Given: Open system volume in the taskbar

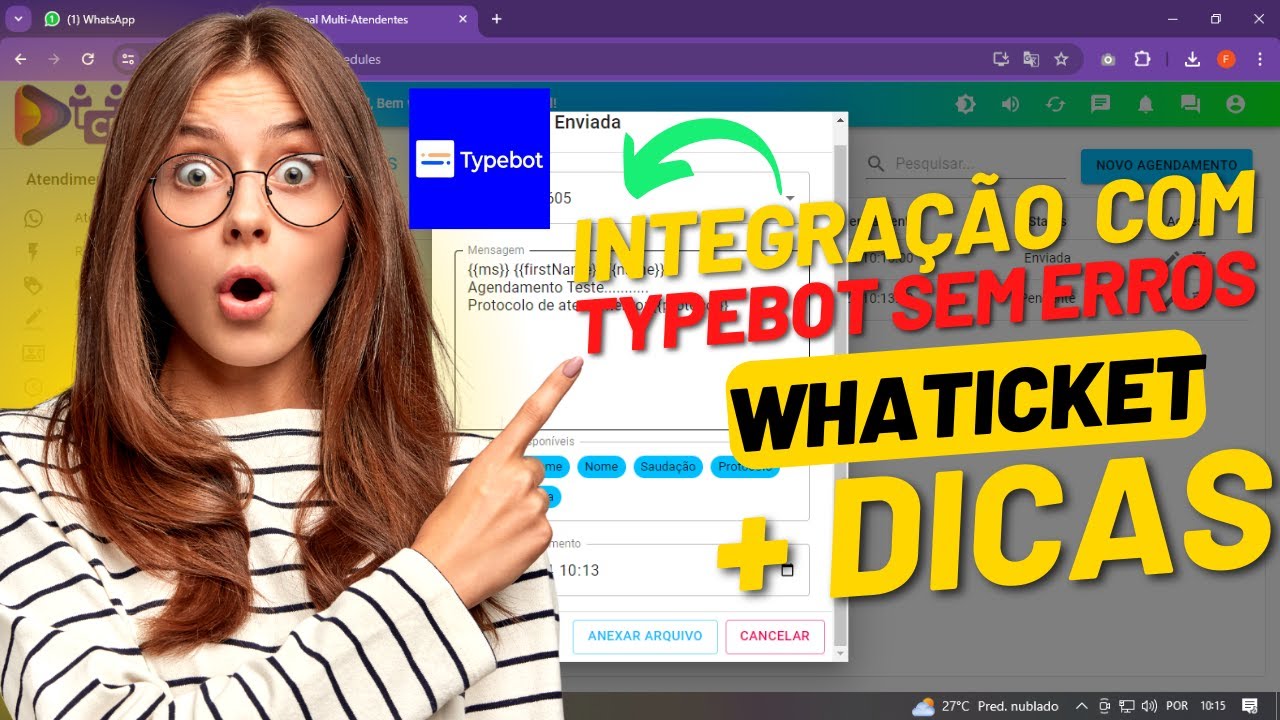Looking at the screenshot, I should [x=1150, y=706].
